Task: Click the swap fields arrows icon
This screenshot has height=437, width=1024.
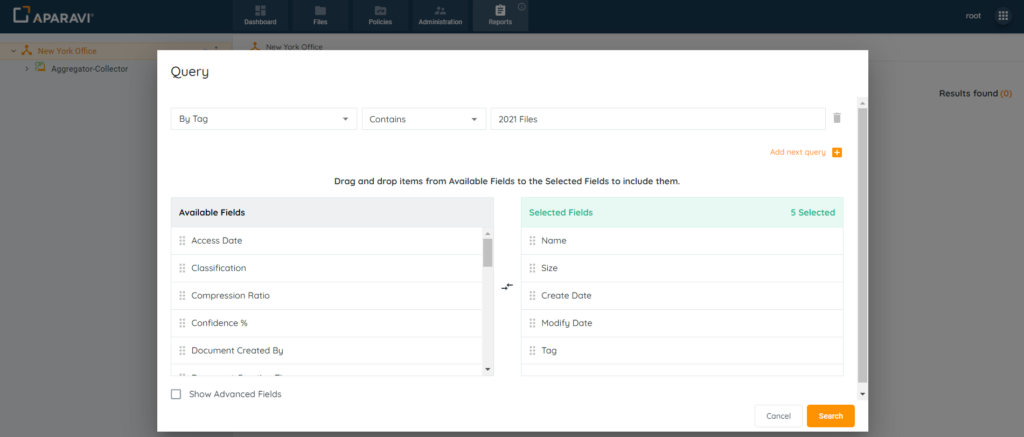Action: 507,286
